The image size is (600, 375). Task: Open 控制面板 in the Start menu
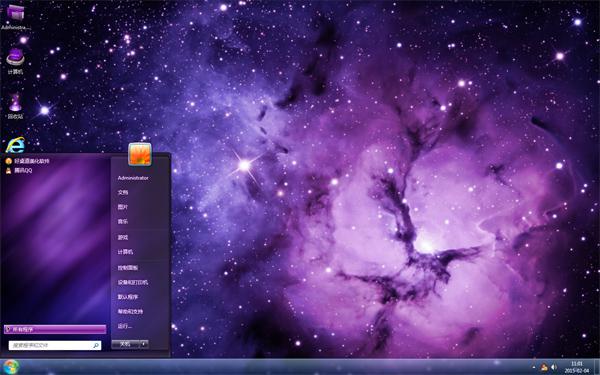128,268
